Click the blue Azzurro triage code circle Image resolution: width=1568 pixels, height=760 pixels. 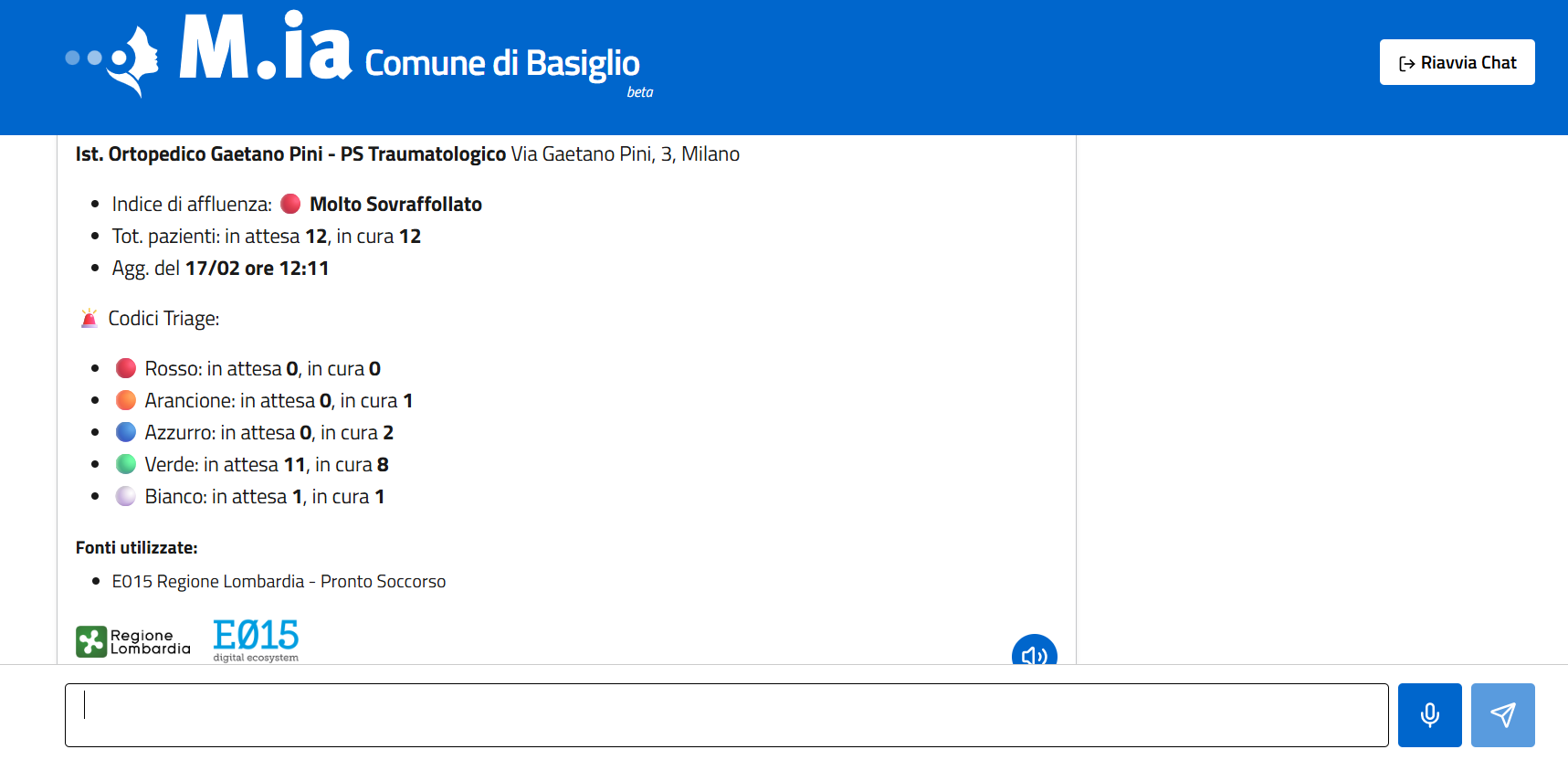pos(126,432)
